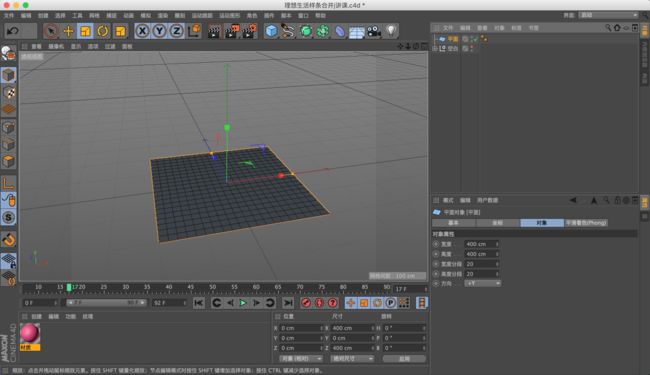Toggle the X axis lock

[142, 31]
